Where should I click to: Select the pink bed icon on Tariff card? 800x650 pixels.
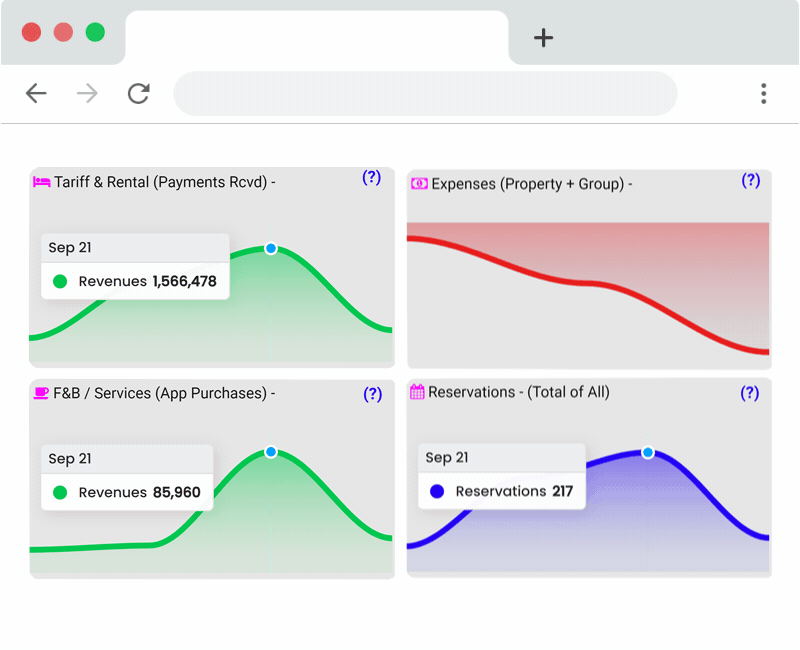point(41,182)
